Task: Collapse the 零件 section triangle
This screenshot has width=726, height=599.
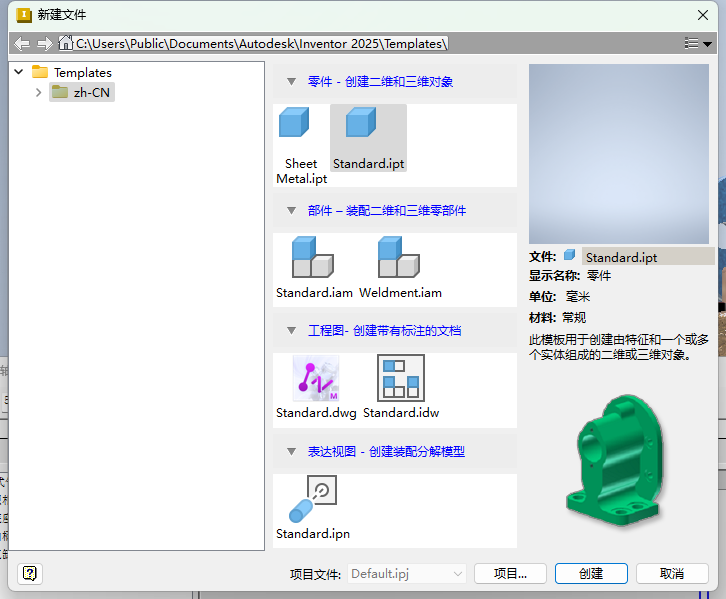Action: (291, 82)
